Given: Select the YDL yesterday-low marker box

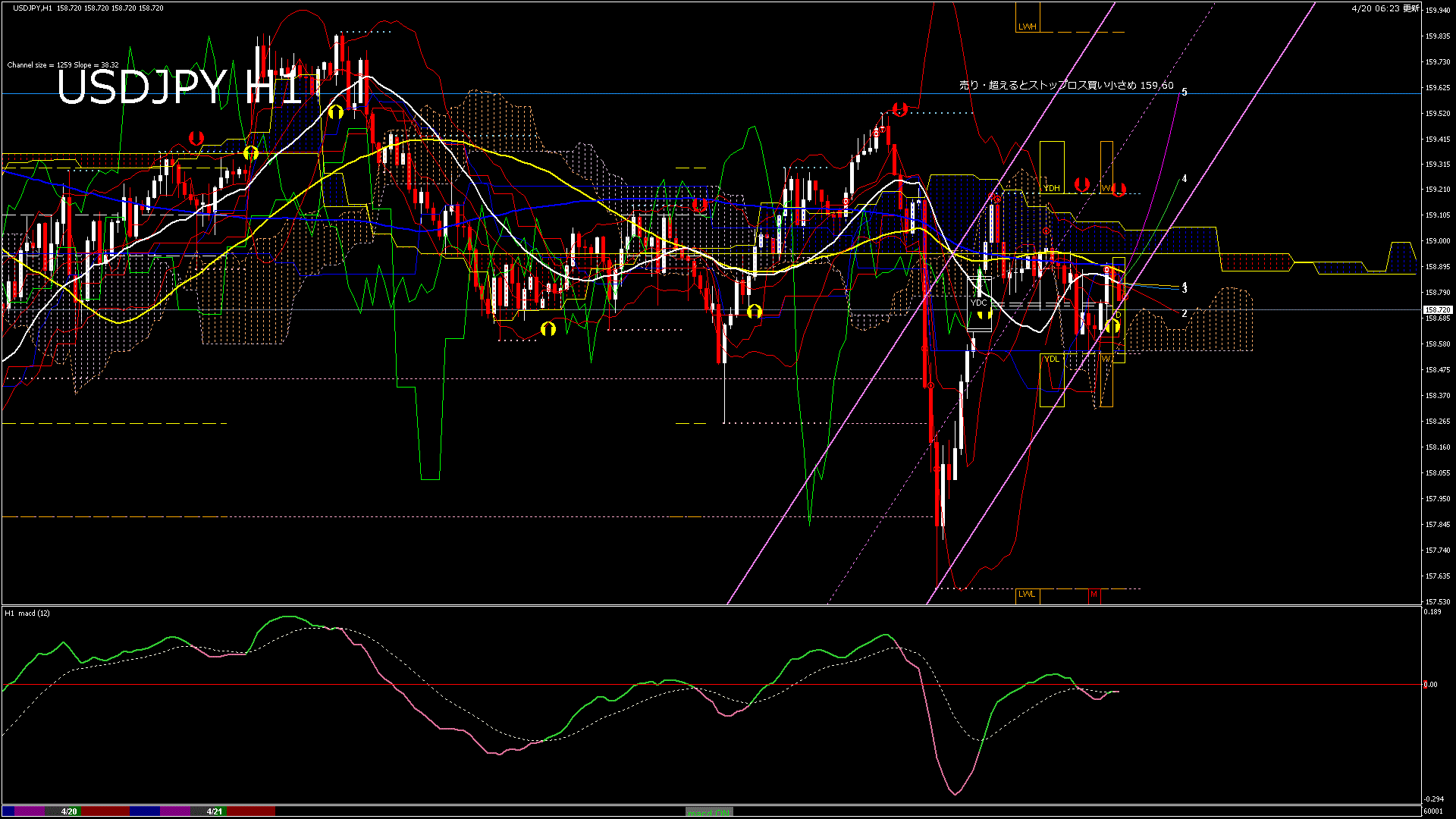Looking at the screenshot, I should 1052,359.
